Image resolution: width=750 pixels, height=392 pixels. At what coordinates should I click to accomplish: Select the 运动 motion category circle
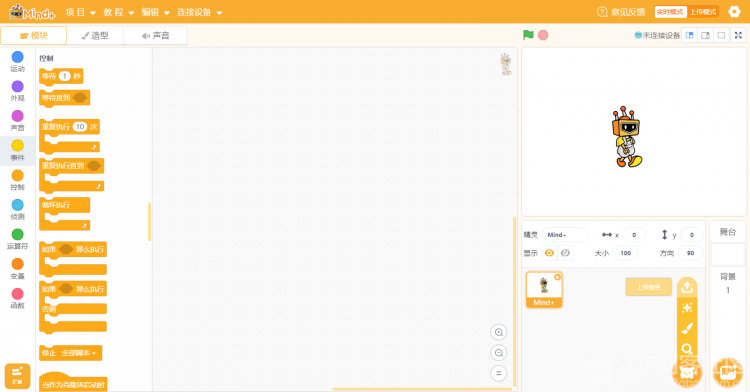tap(18, 57)
